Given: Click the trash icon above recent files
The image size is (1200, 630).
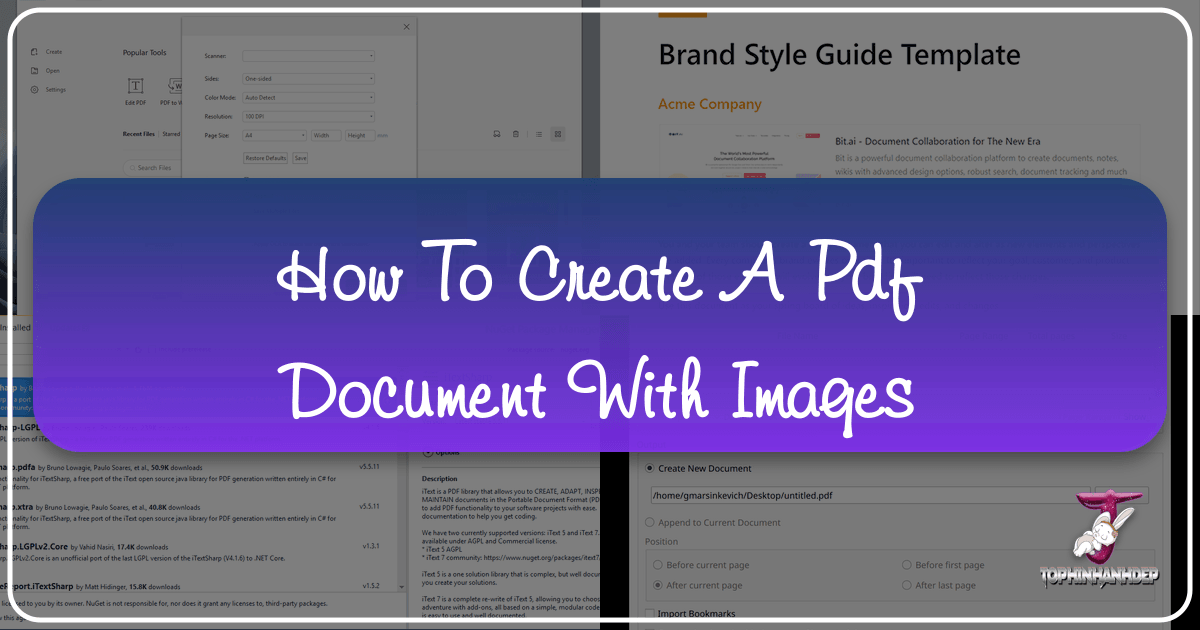Looking at the screenshot, I should pyautogui.click(x=516, y=134).
